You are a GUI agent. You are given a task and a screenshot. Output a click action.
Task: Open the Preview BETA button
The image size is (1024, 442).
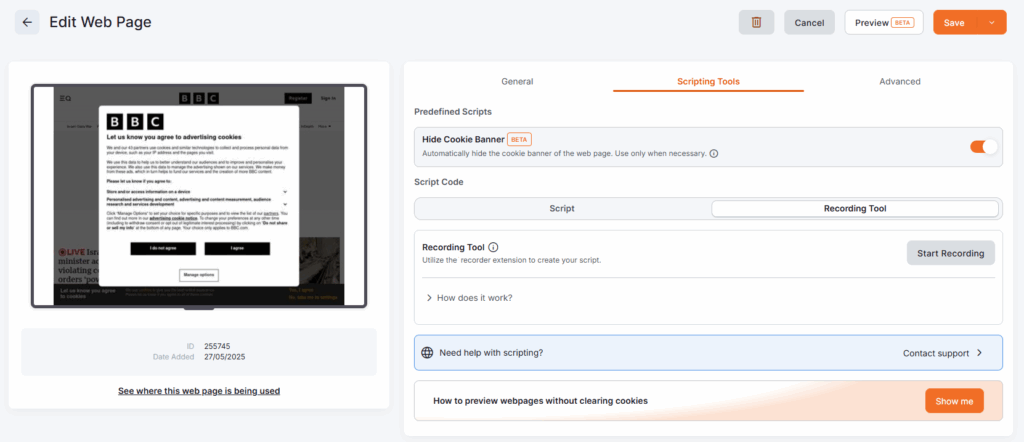(884, 22)
